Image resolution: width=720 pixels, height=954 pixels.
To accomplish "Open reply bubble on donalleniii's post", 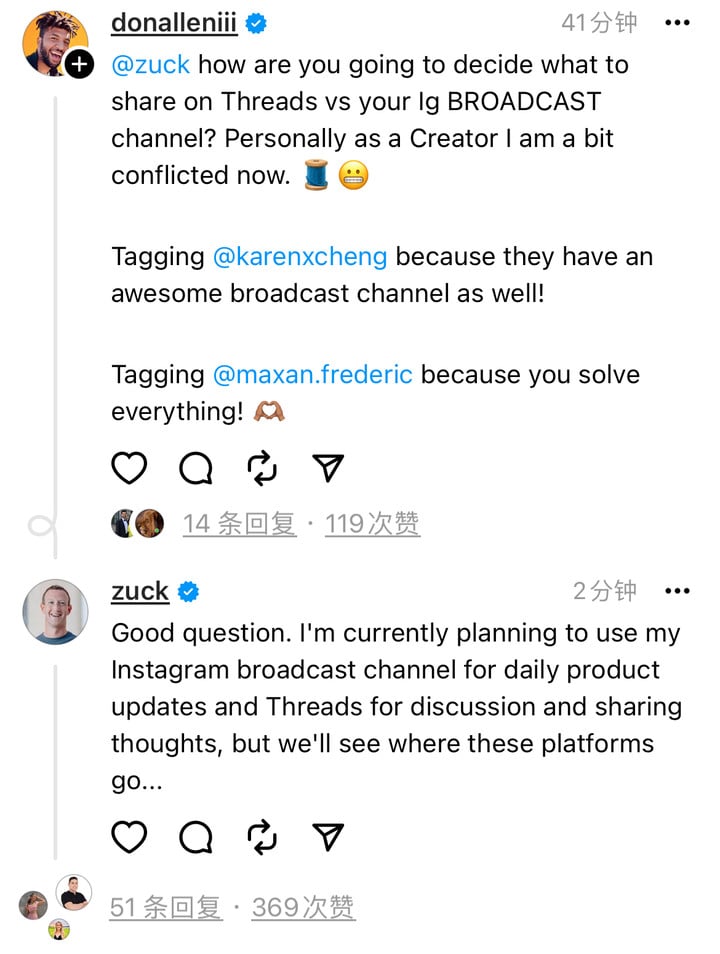I will 195,467.
